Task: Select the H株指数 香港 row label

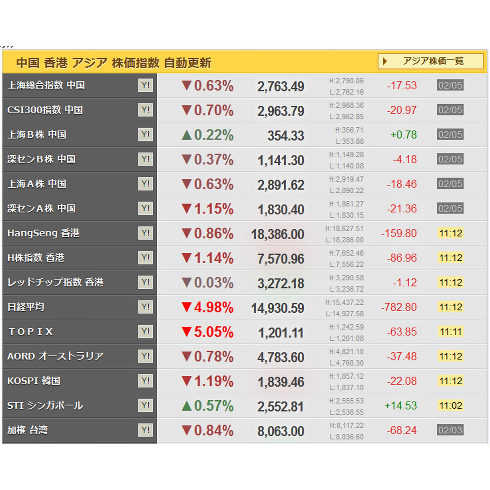Action: click(36, 258)
